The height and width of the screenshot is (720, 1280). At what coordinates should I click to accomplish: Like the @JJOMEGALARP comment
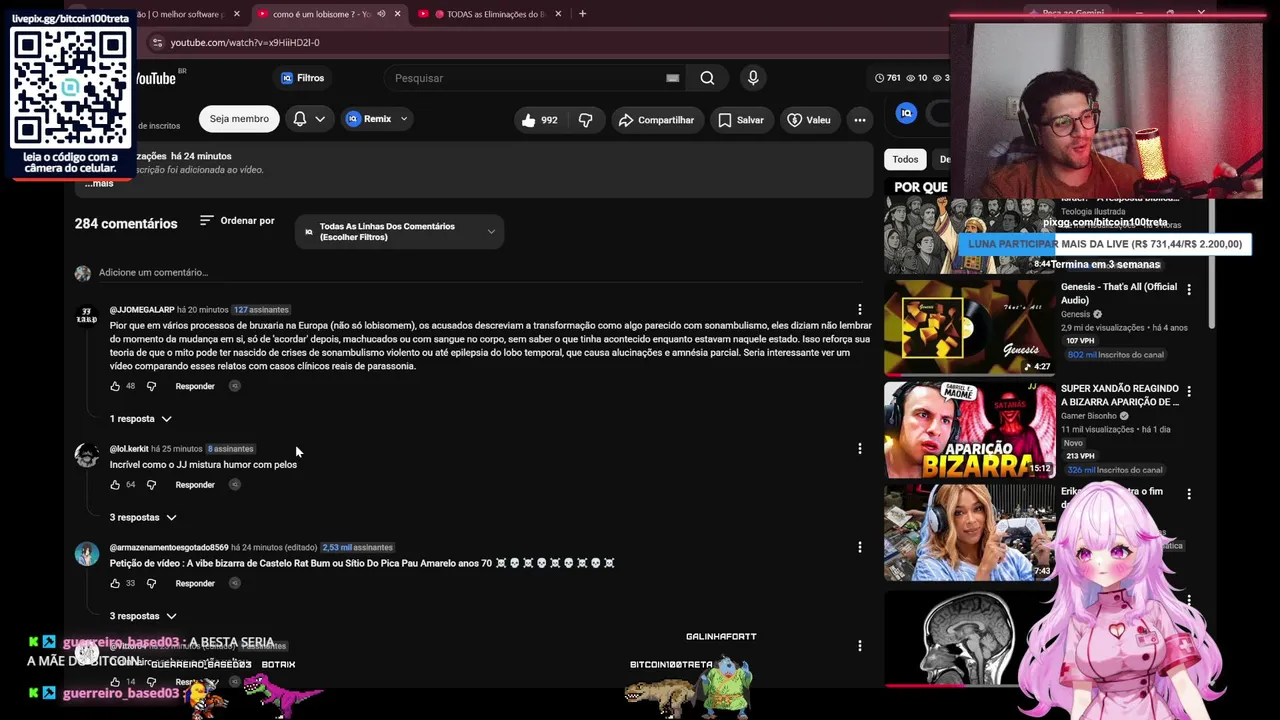click(x=115, y=386)
